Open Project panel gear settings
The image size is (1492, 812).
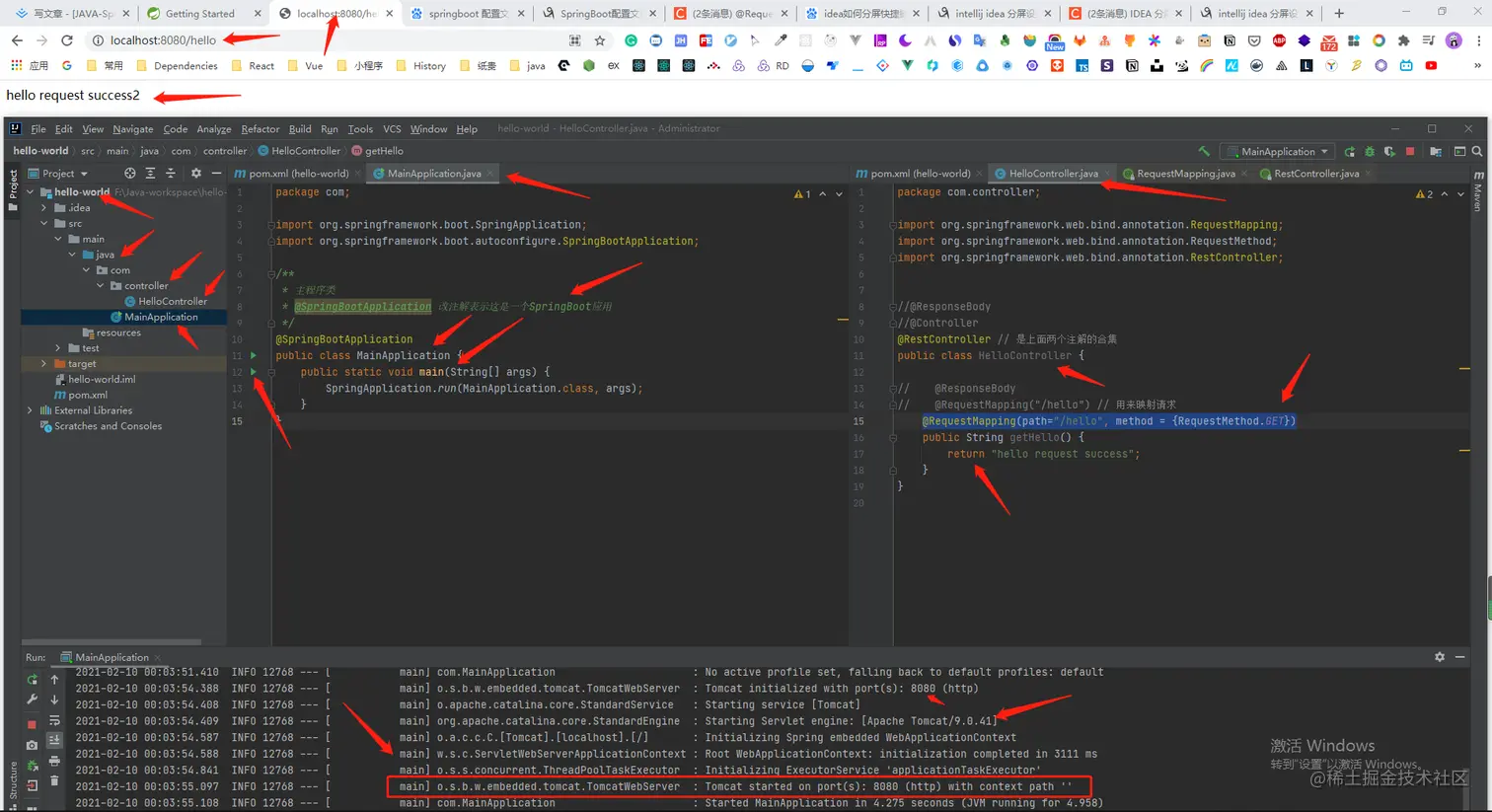click(195, 173)
